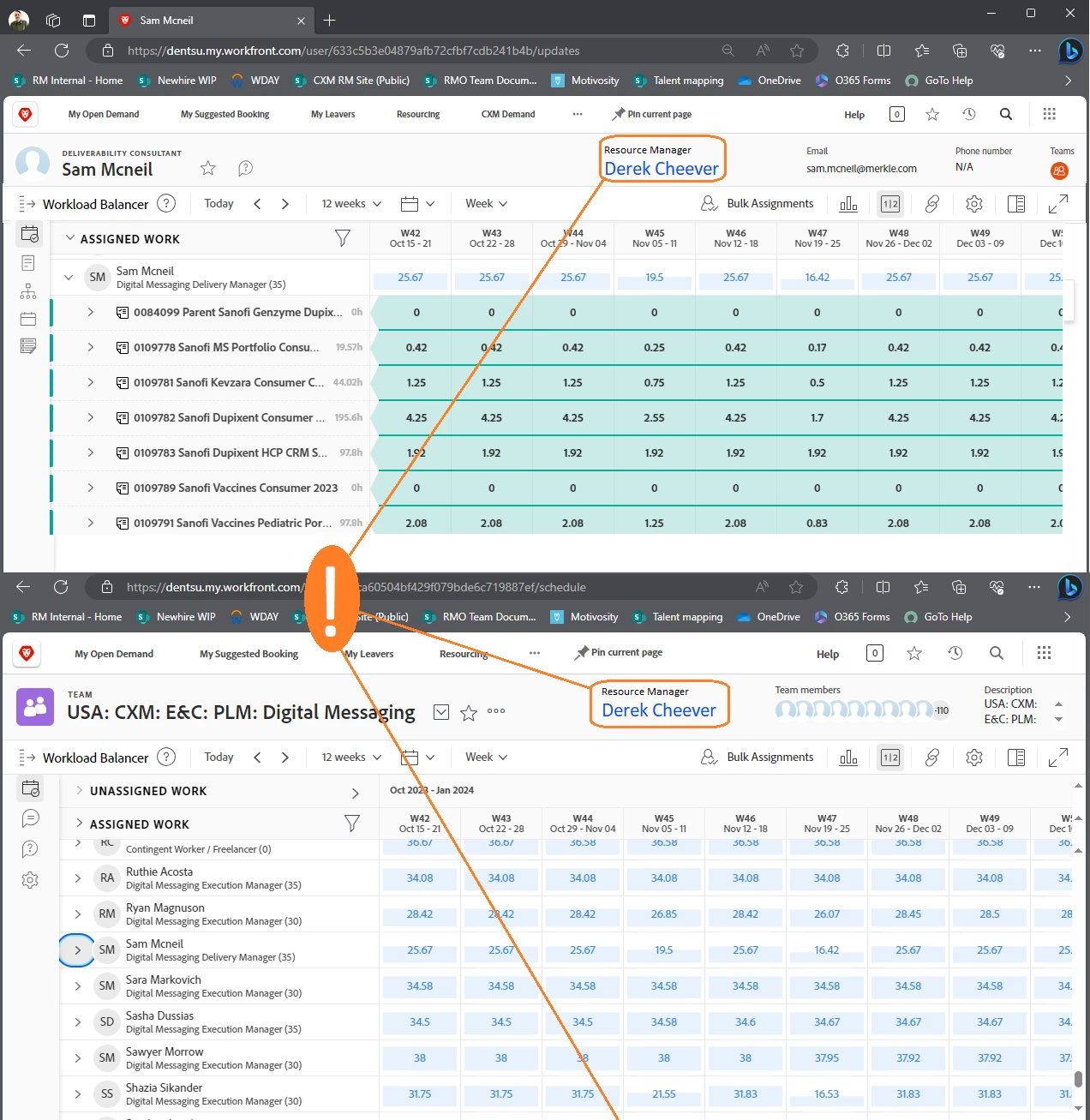Toggle favorite star for Digital Messaging team
Screen dimensions: 1090x1120
469,713
